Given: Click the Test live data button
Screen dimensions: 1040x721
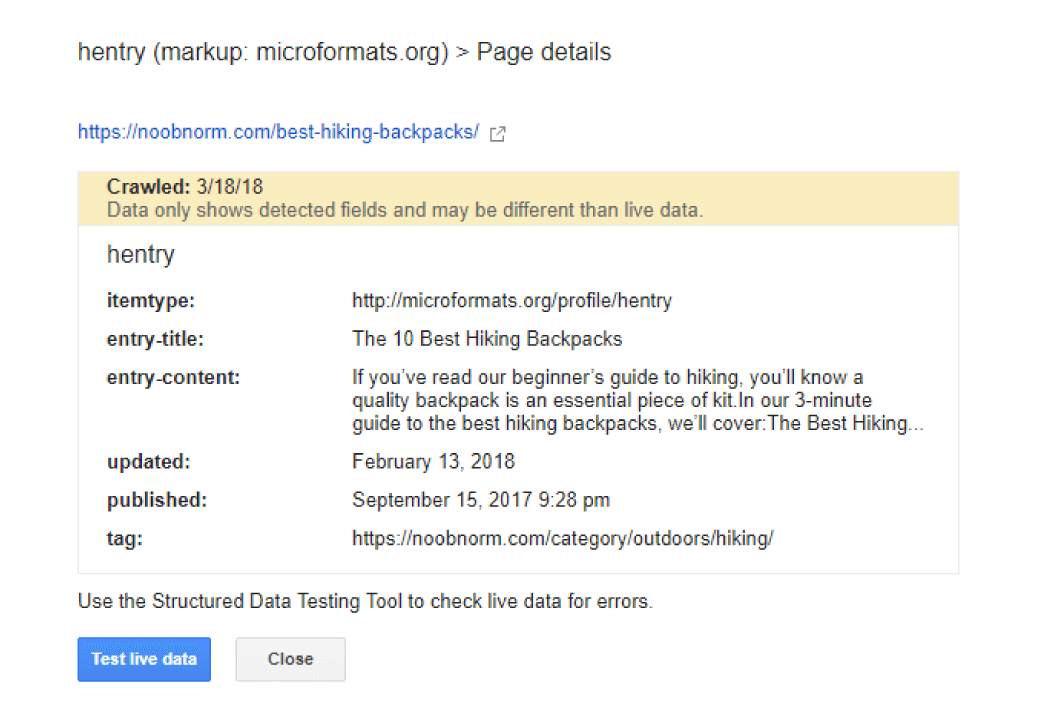Looking at the screenshot, I should 144,659.
